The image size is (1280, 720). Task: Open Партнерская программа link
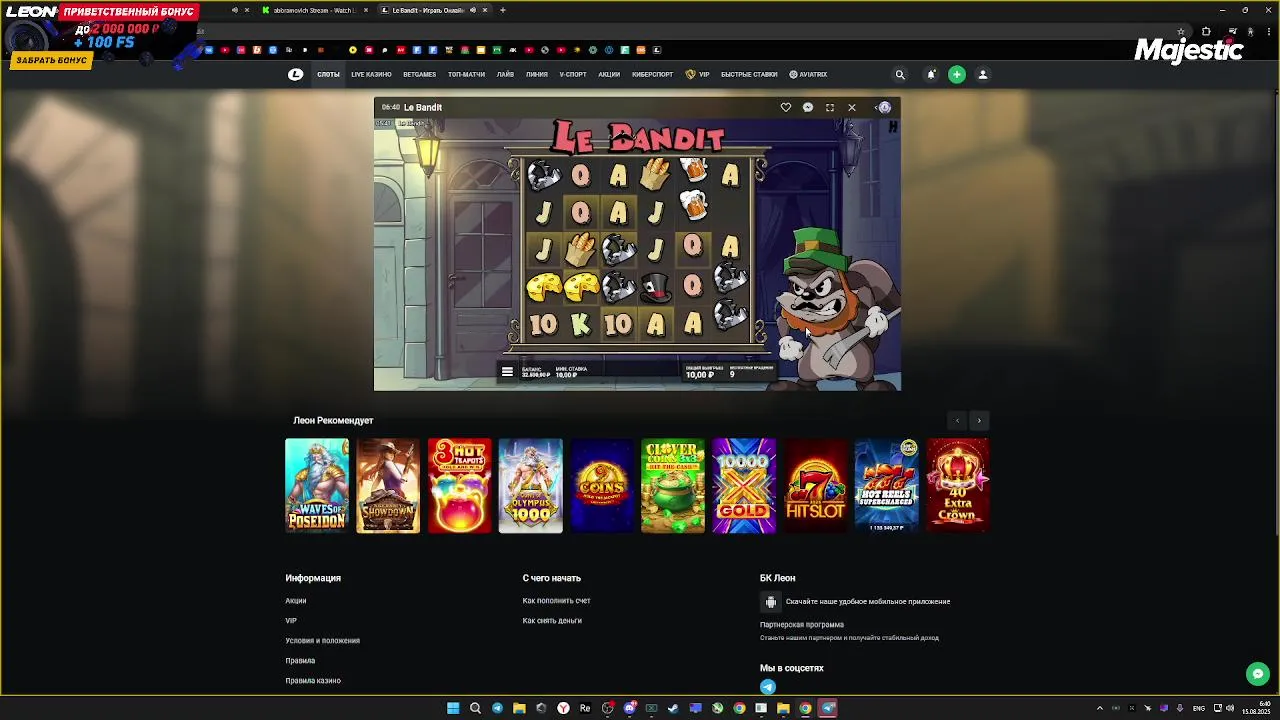point(802,625)
